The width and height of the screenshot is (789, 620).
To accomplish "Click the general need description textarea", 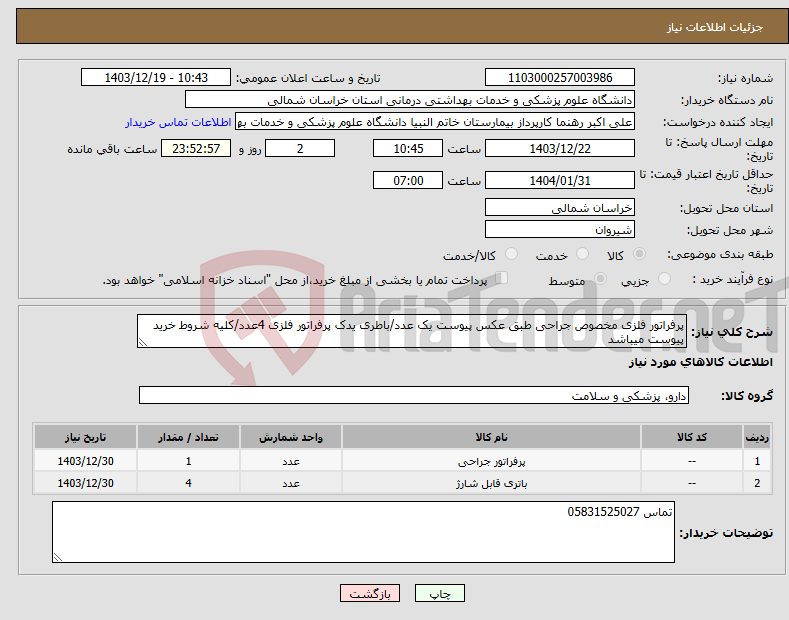I will tap(412, 331).
